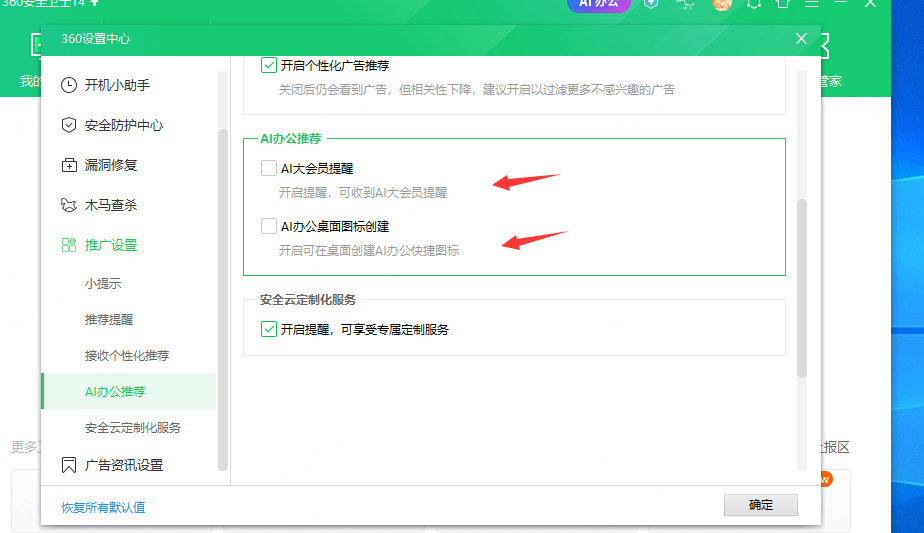Image resolution: width=924 pixels, height=533 pixels.
Task: Go to 安全云定制化服务 sidebar sub-item
Action: (x=133, y=427)
